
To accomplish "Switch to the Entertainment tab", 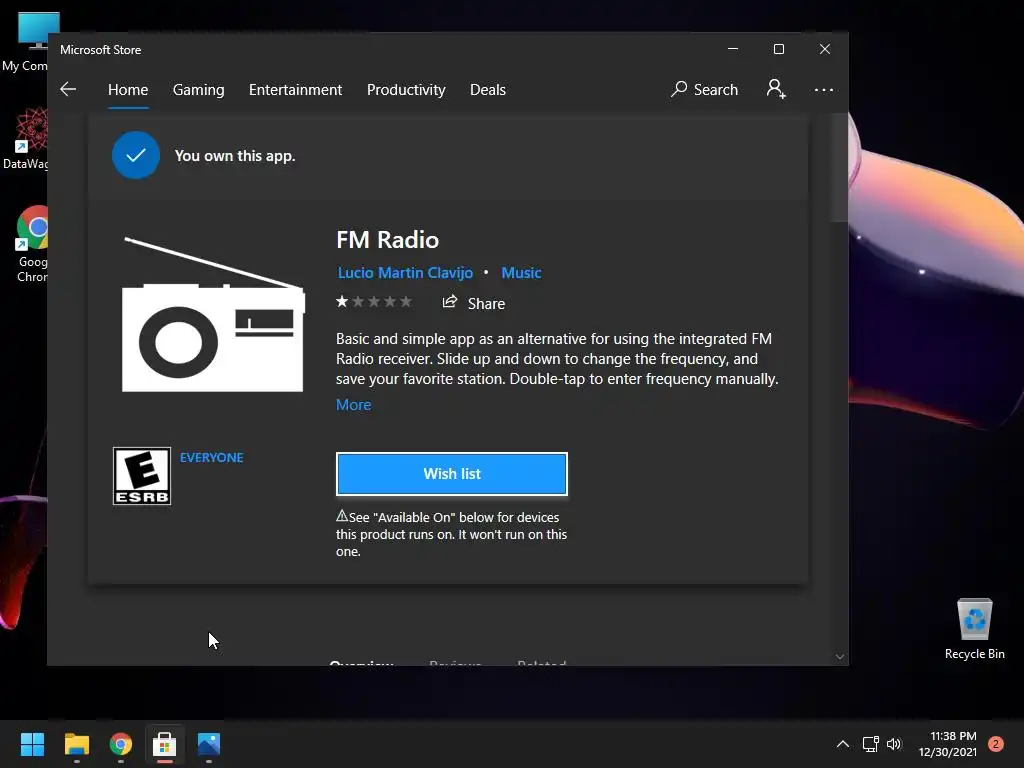I will 295,89.
